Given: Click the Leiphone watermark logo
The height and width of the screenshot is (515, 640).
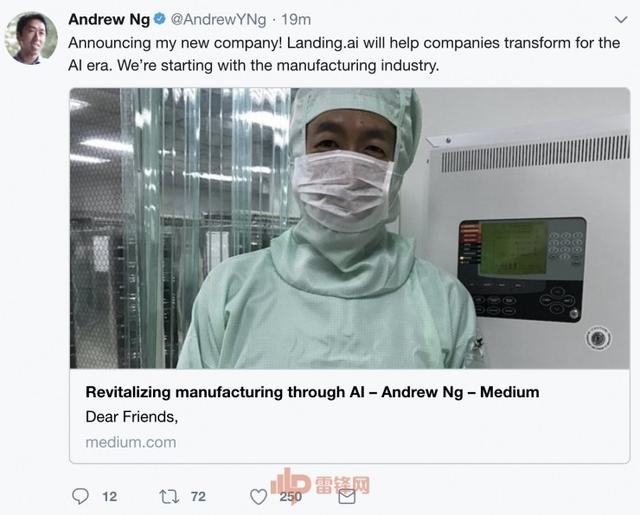Looking at the screenshot, I should [x=320, y=484].
